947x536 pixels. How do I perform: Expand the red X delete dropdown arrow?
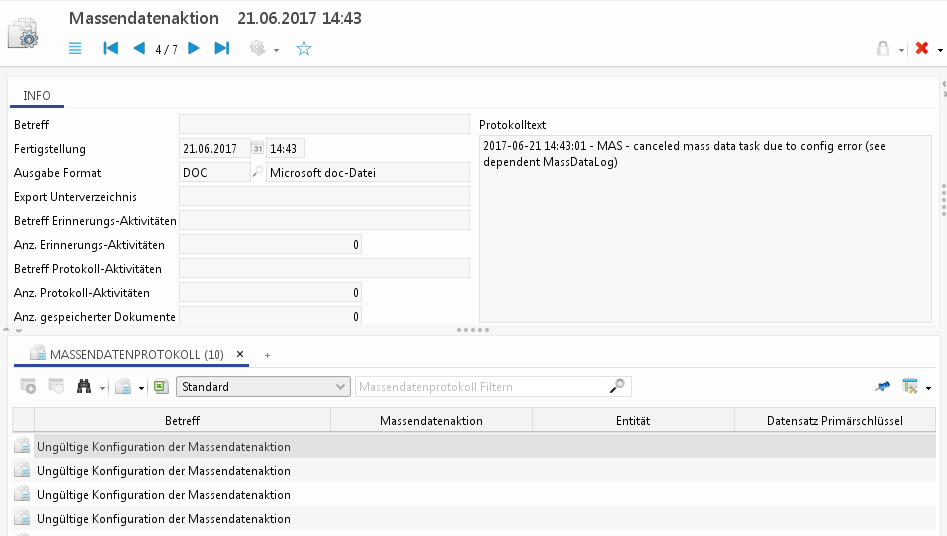(940, 50)
